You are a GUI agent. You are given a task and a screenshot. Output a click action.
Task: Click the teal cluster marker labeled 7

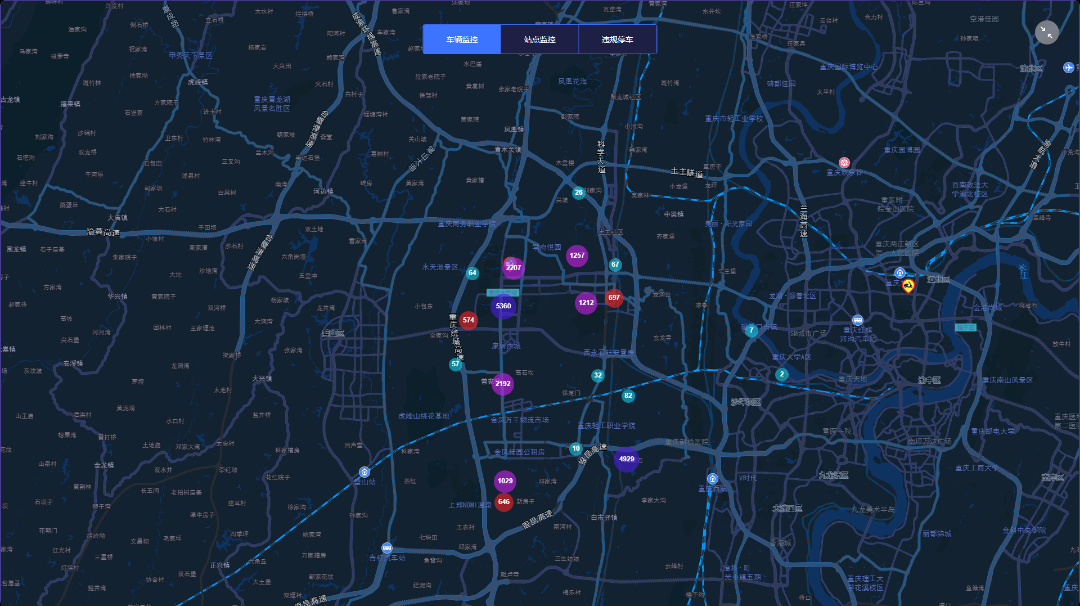pos(751,331)
